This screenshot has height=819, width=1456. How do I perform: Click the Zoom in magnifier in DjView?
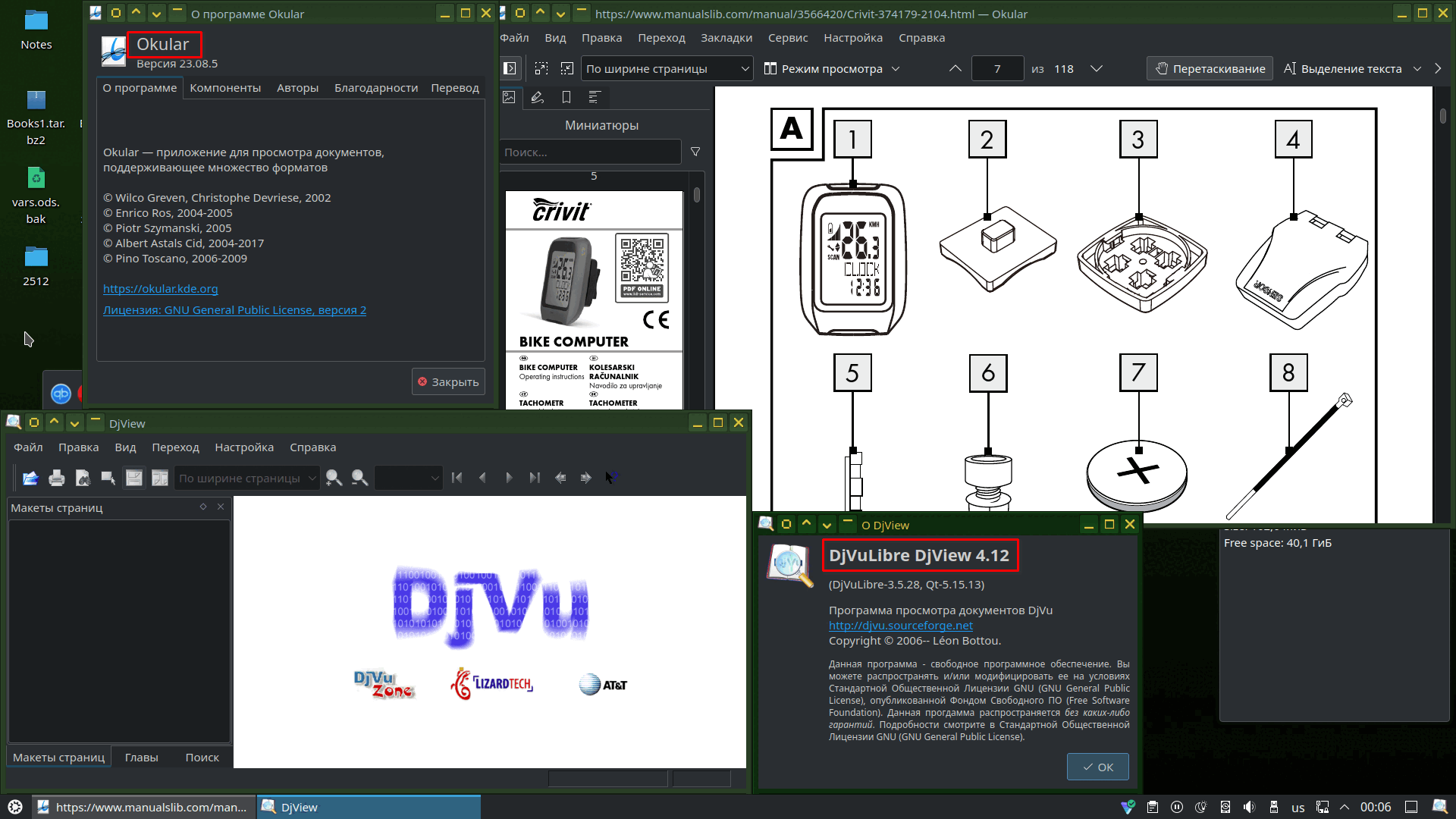click(x=334, y=478)
